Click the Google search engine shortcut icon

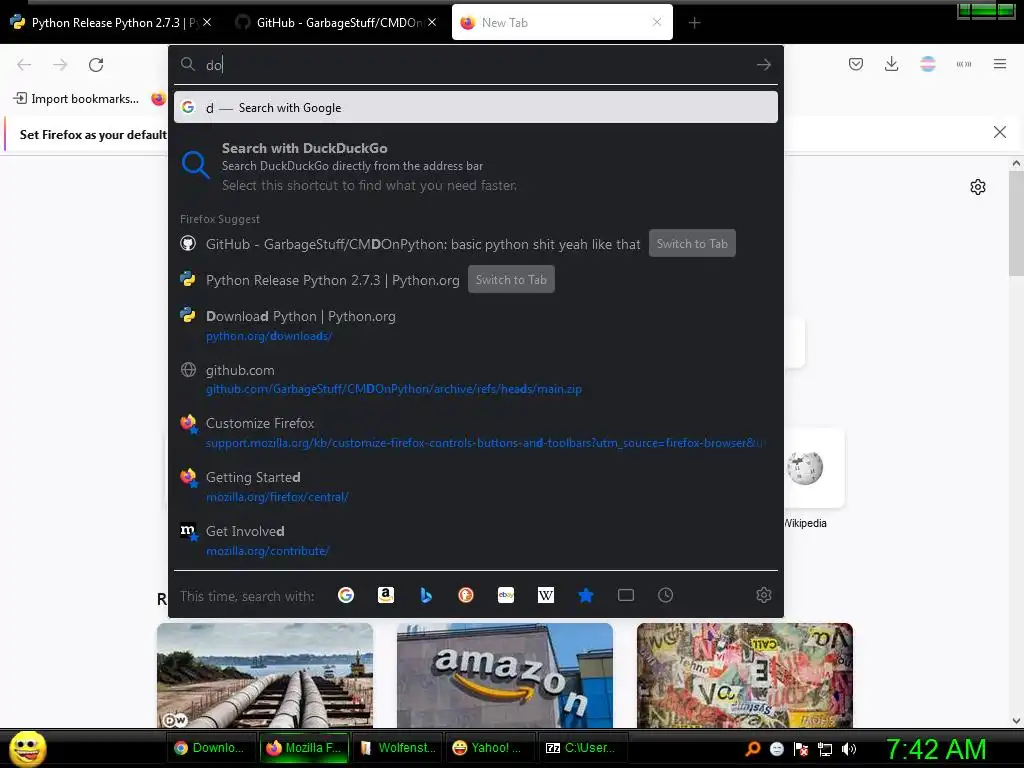[x=345, y=595]
